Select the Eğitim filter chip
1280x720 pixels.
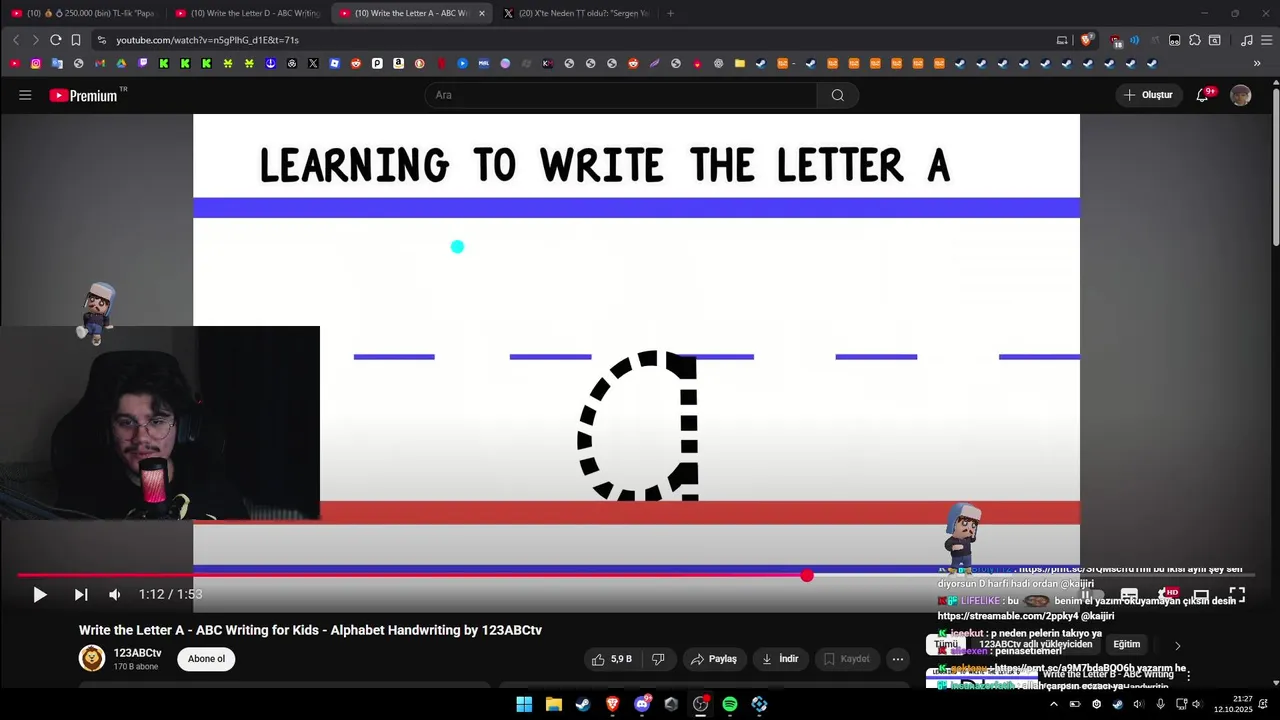coord(1126,645)
